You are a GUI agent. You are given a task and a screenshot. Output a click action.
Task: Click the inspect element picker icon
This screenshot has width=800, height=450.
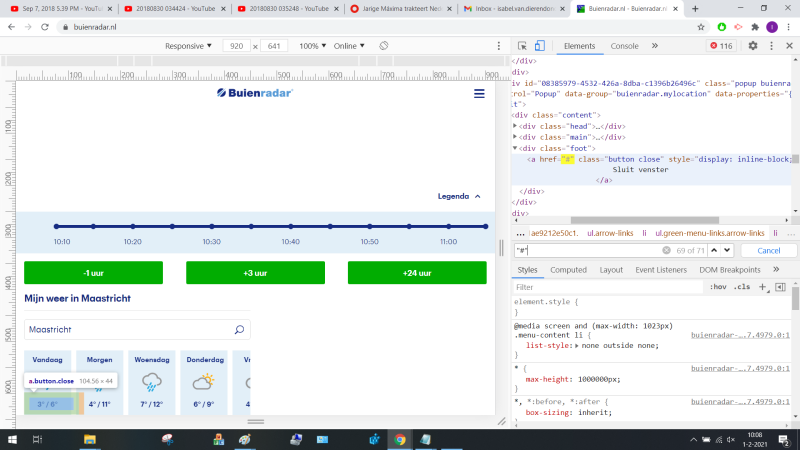[523, 46]
